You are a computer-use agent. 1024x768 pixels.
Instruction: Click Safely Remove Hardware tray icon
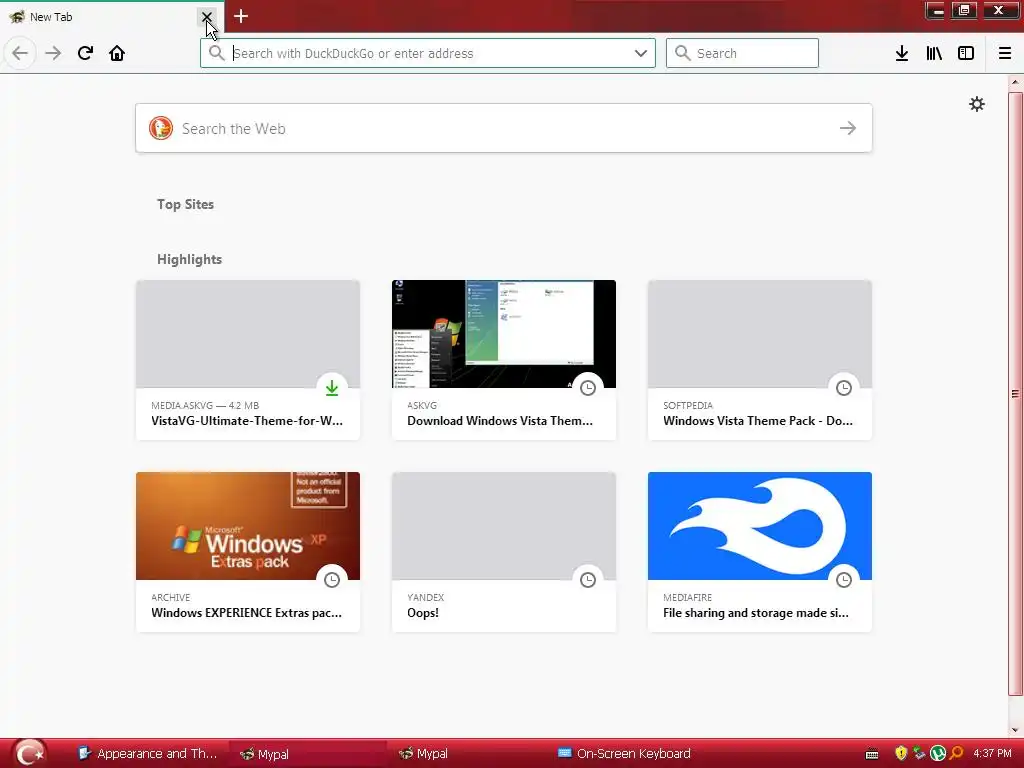point(920,753)
